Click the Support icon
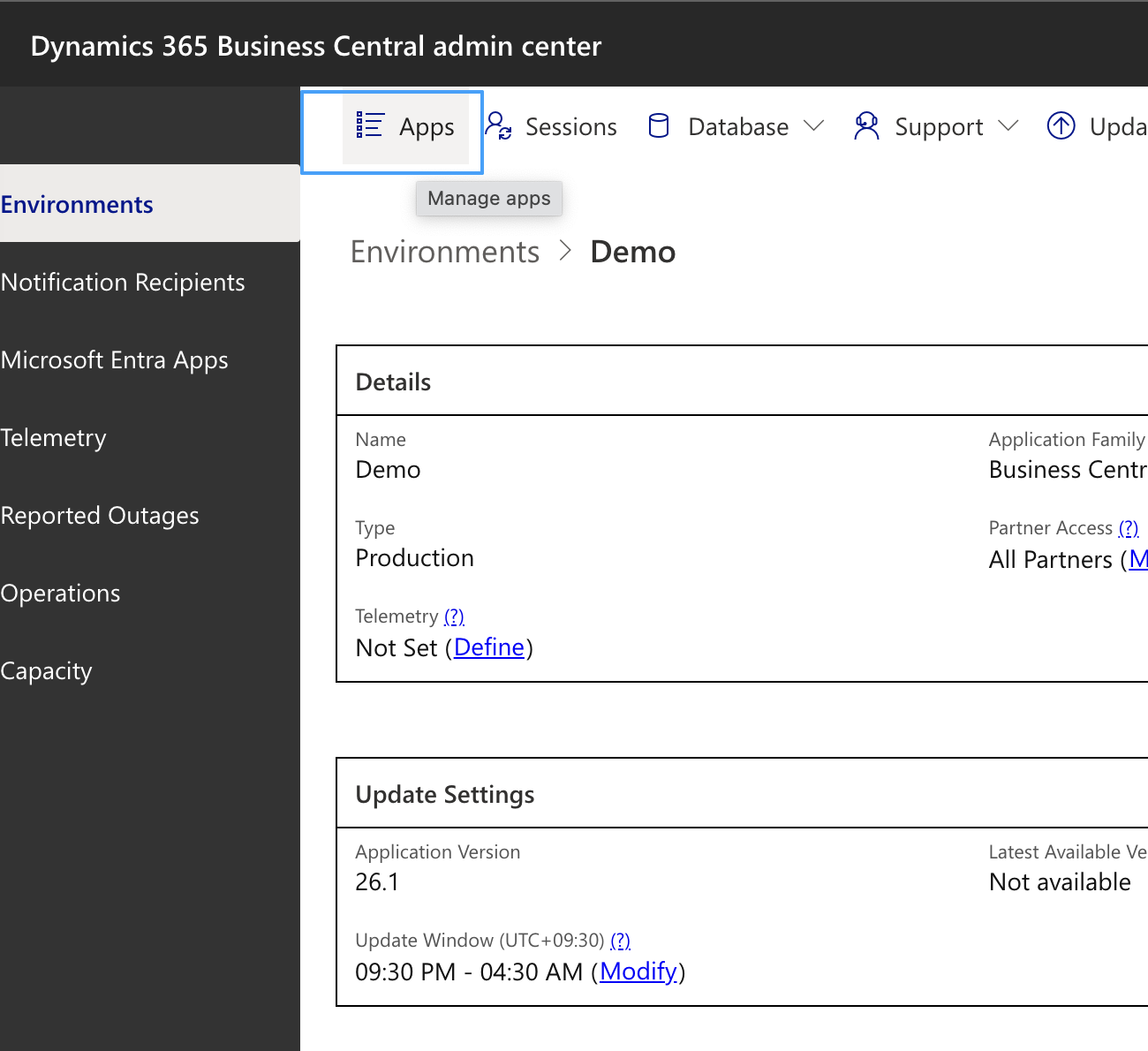Image resolution: width=1148 pixels, height=1051 pixels. coord(866,126)
